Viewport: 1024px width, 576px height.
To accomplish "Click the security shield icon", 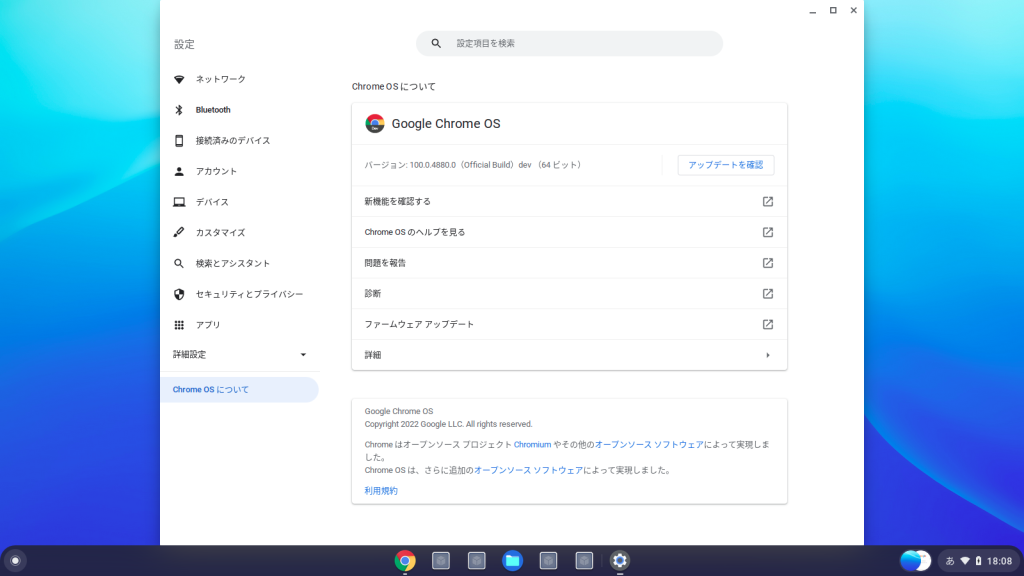I will 179,294.
